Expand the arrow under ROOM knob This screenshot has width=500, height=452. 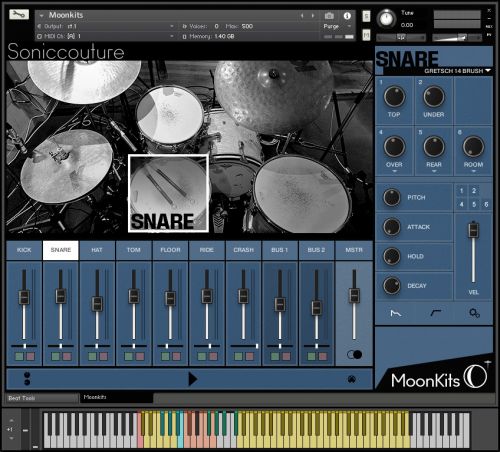pos(473,171)
